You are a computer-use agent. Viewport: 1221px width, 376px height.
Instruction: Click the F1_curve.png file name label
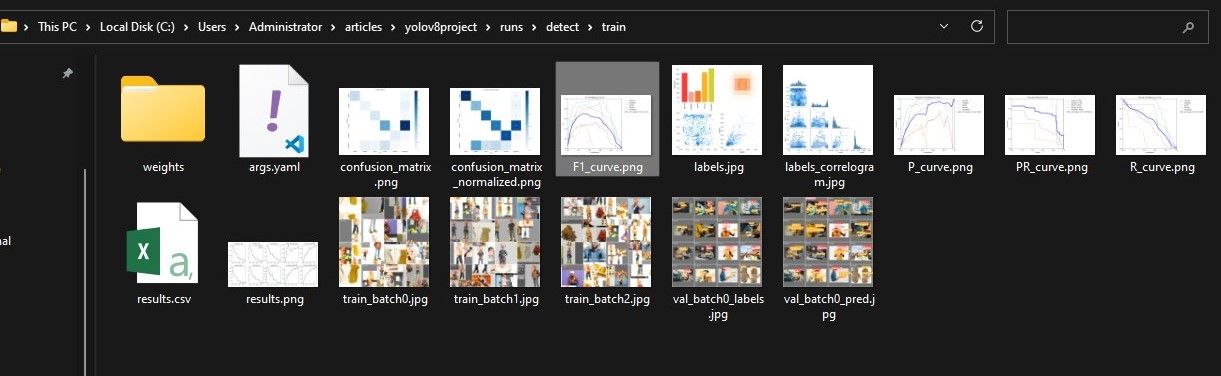coord(607,167)
